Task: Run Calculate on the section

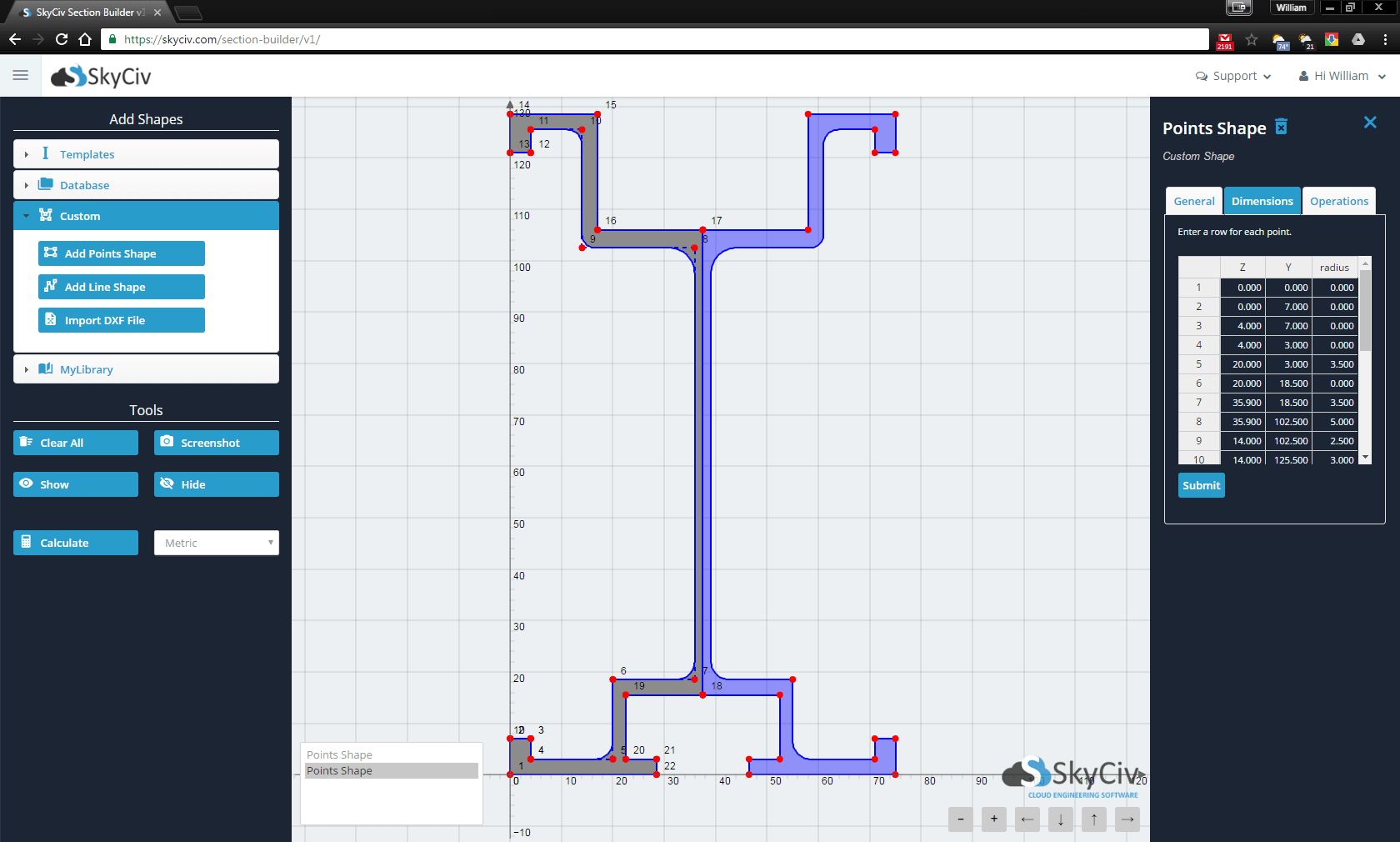Action: point(75,543)
